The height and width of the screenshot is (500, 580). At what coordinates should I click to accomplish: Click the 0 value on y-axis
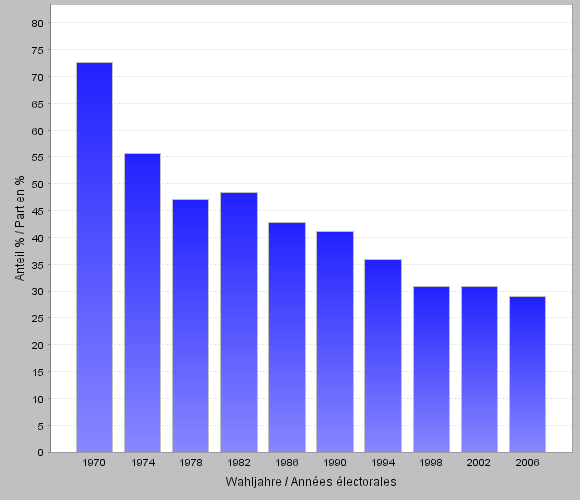point(41,452)
